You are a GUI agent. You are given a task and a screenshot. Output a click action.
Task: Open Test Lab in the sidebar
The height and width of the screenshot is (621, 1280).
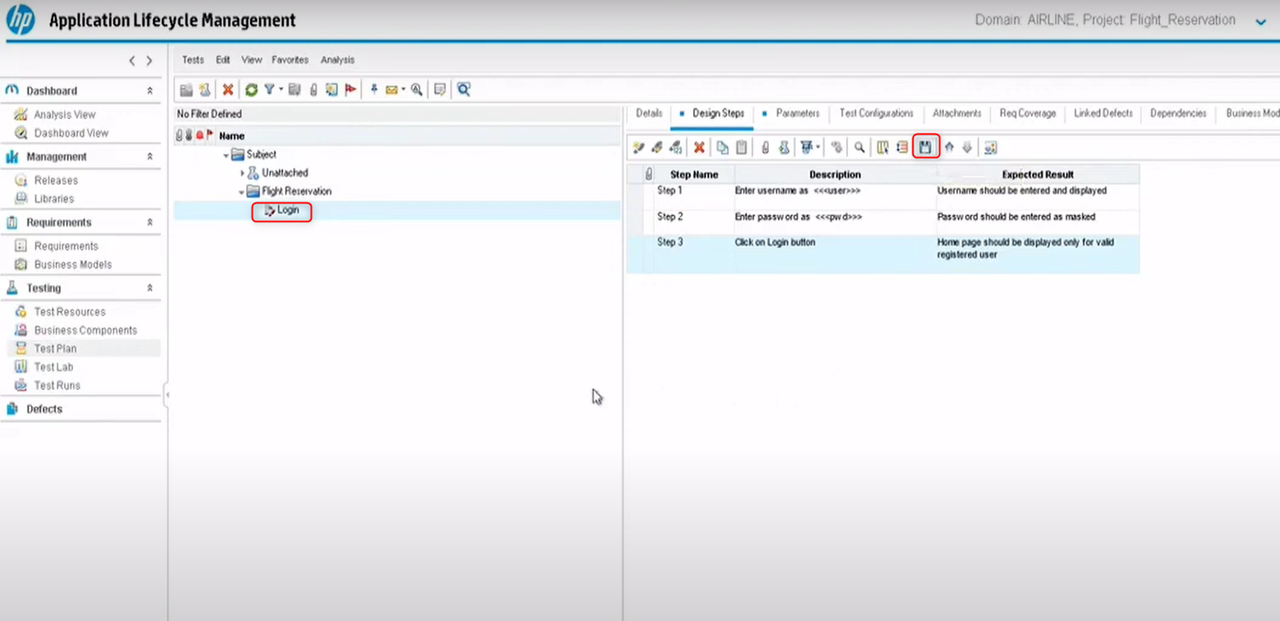click(54, 367)
